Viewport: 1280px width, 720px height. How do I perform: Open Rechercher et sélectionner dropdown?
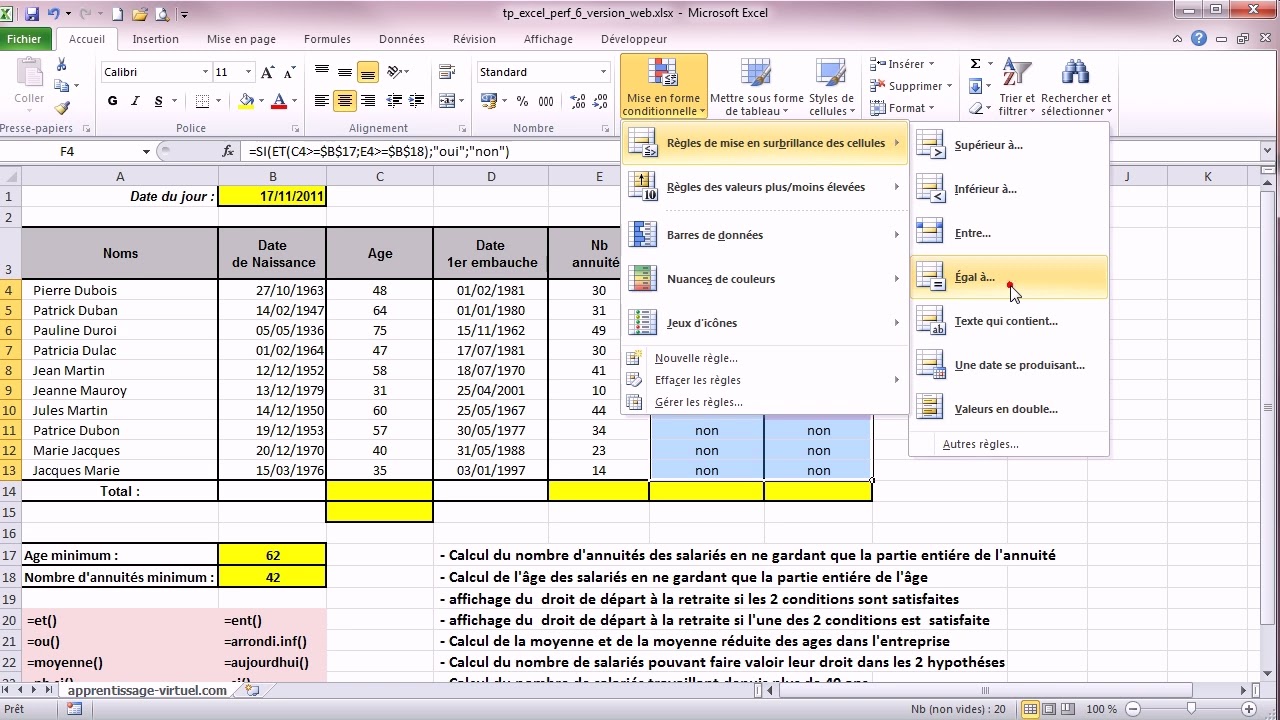[x=1076, y=86]
